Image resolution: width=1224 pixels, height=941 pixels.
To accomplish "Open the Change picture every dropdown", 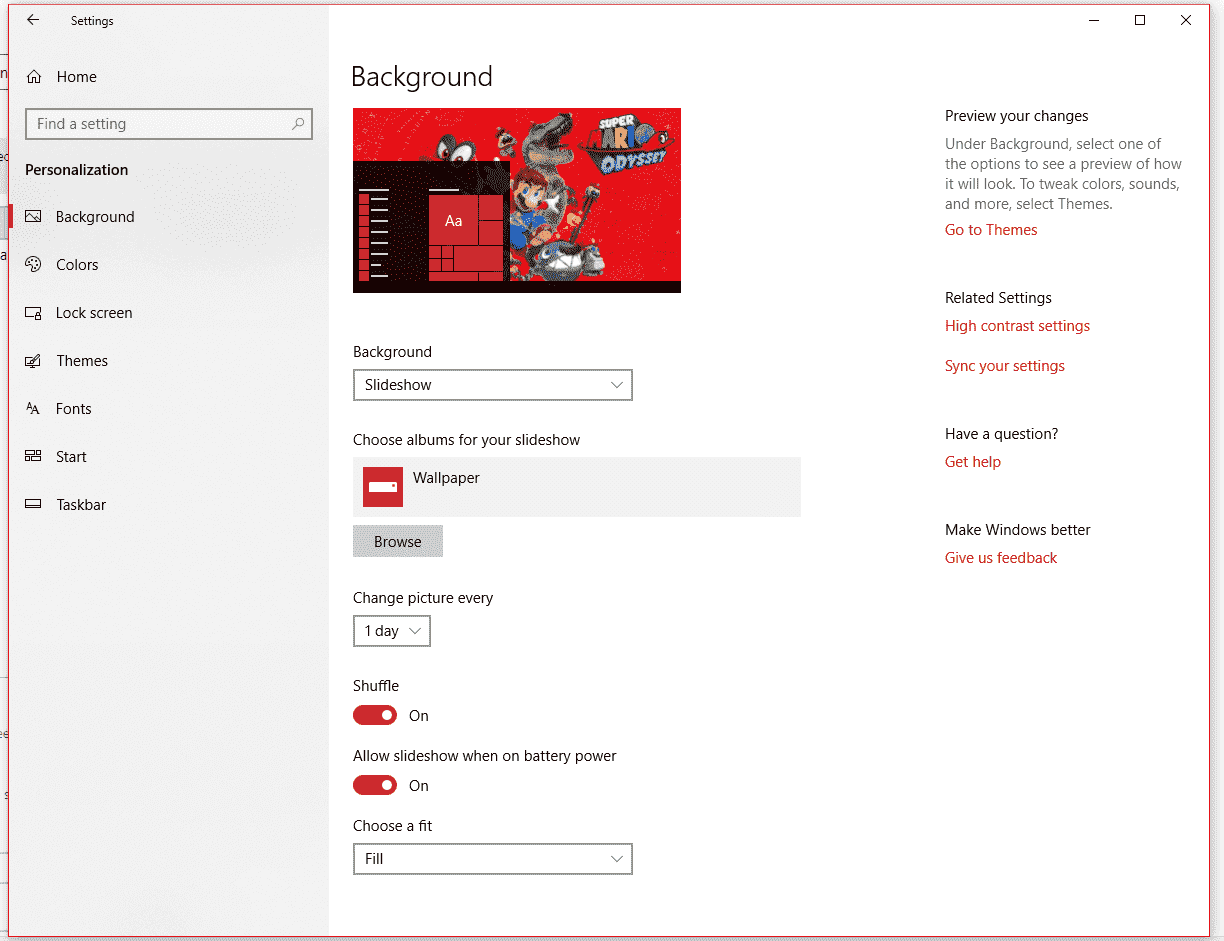I will point(392,631).
